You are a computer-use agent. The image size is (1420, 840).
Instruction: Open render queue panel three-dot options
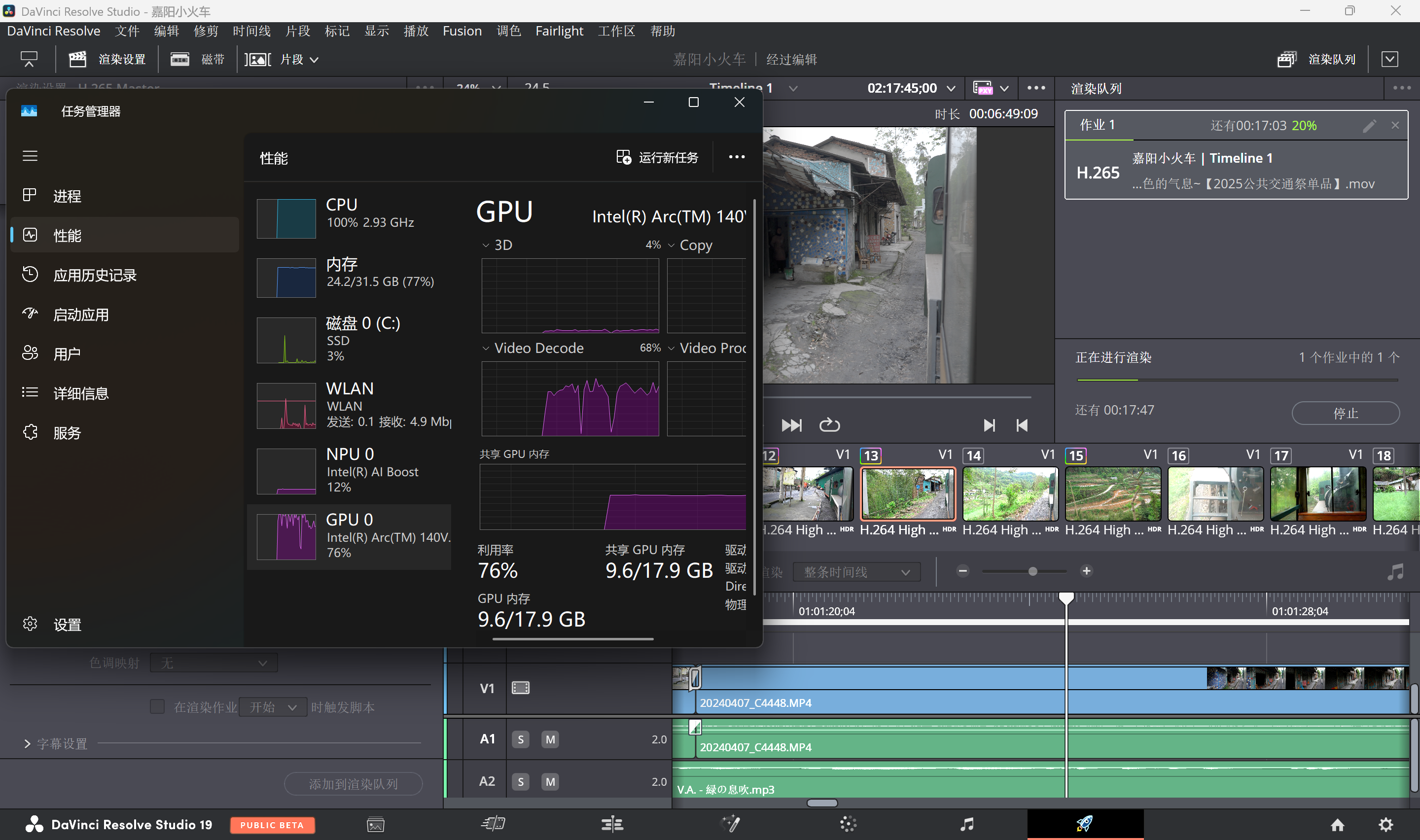(1401, 88)
